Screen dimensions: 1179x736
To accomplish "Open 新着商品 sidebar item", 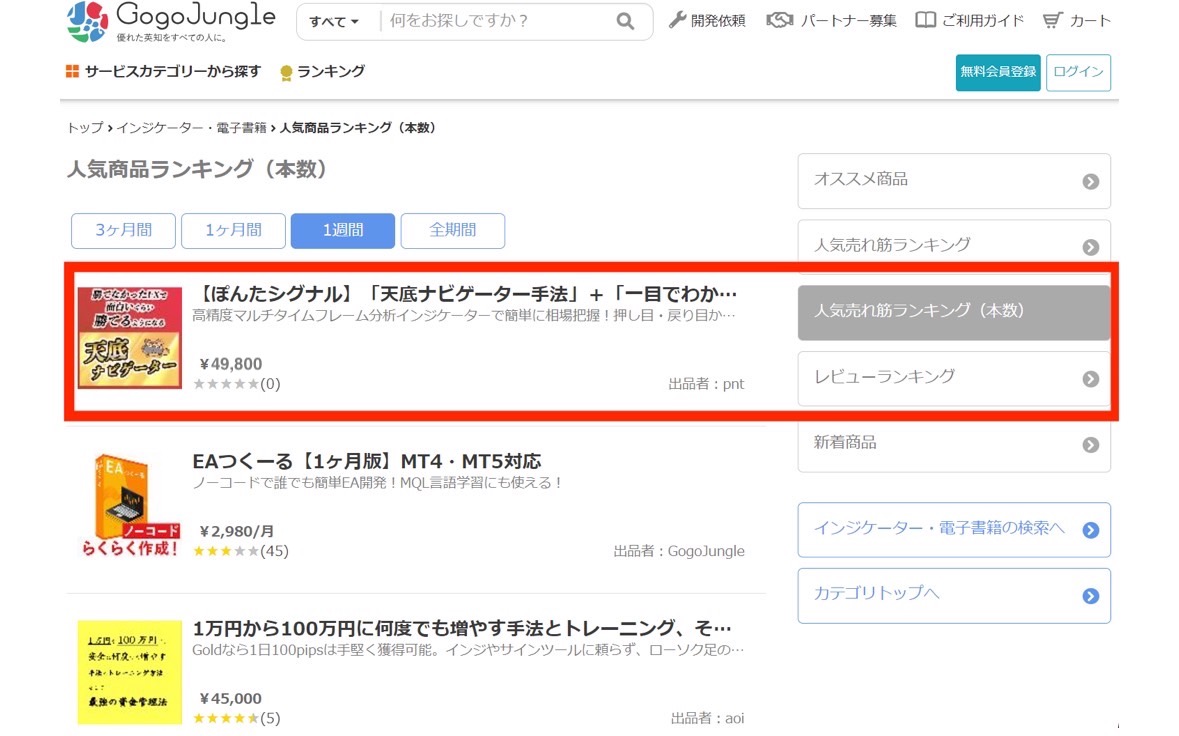I will pos(953,445).
